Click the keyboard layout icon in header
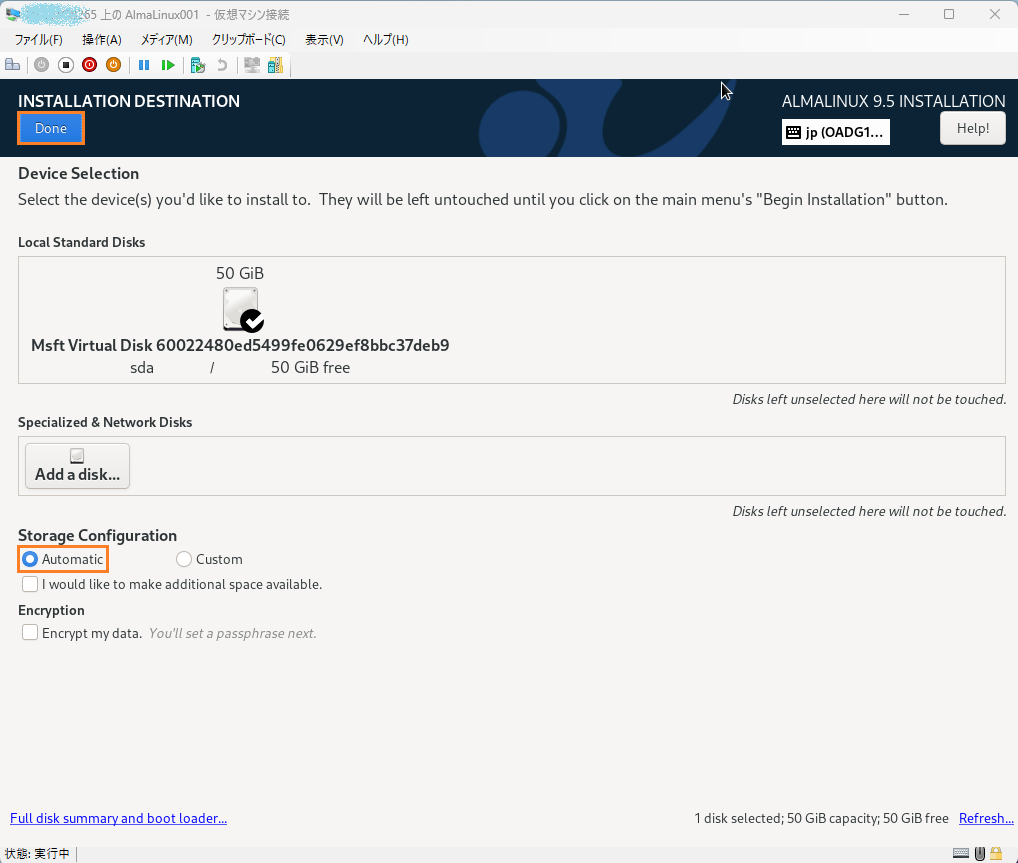The width and height of the screenshot is (1018, 863). tap(793, 132)
